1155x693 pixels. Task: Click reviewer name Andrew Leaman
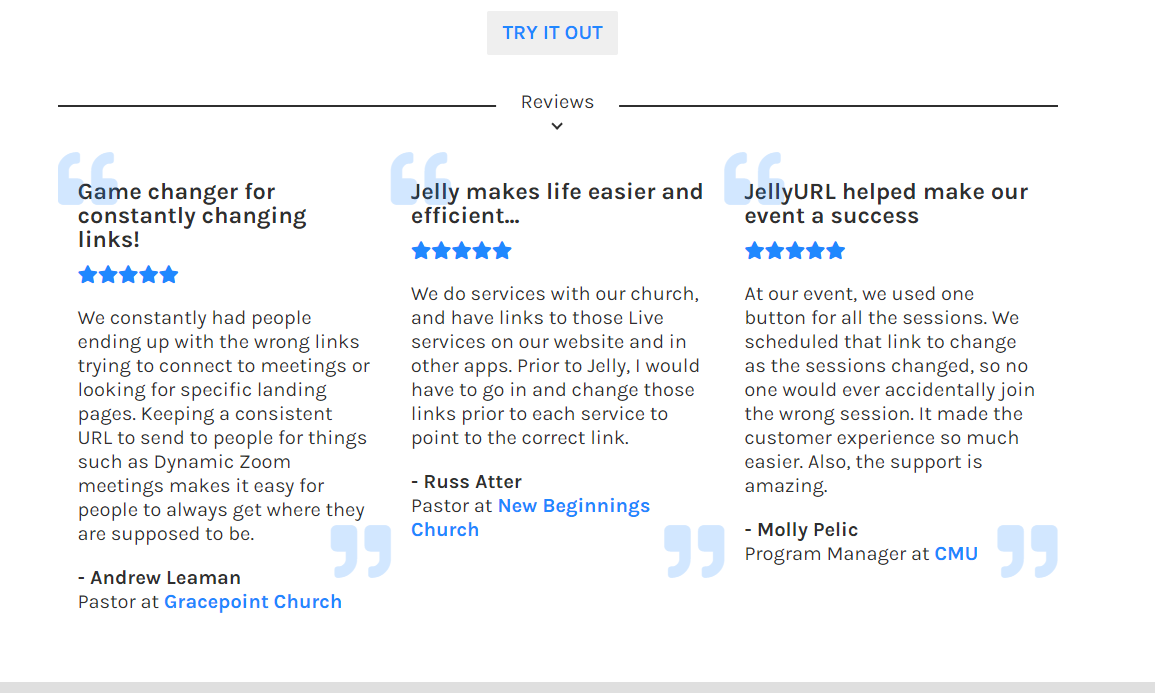pos(165,578)
